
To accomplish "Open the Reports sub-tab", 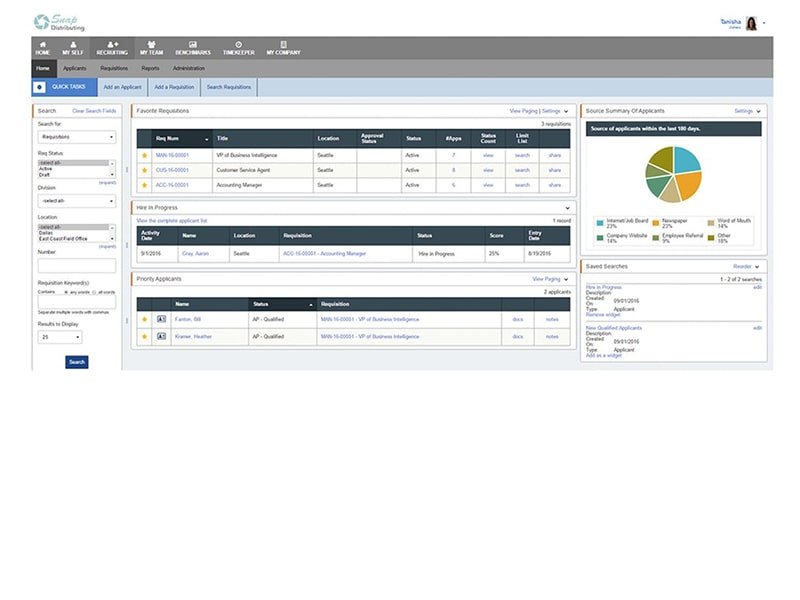I will pos(150,68).
